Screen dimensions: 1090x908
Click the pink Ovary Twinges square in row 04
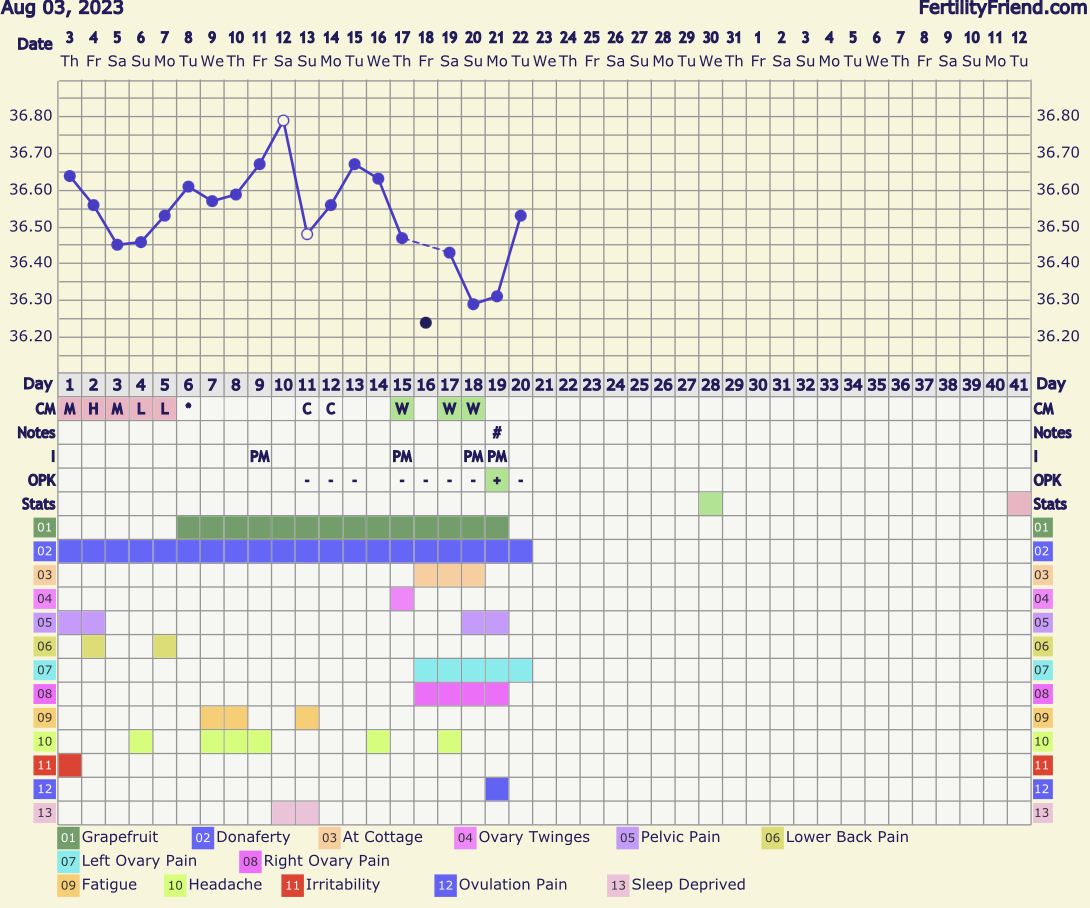pos(402,599)
